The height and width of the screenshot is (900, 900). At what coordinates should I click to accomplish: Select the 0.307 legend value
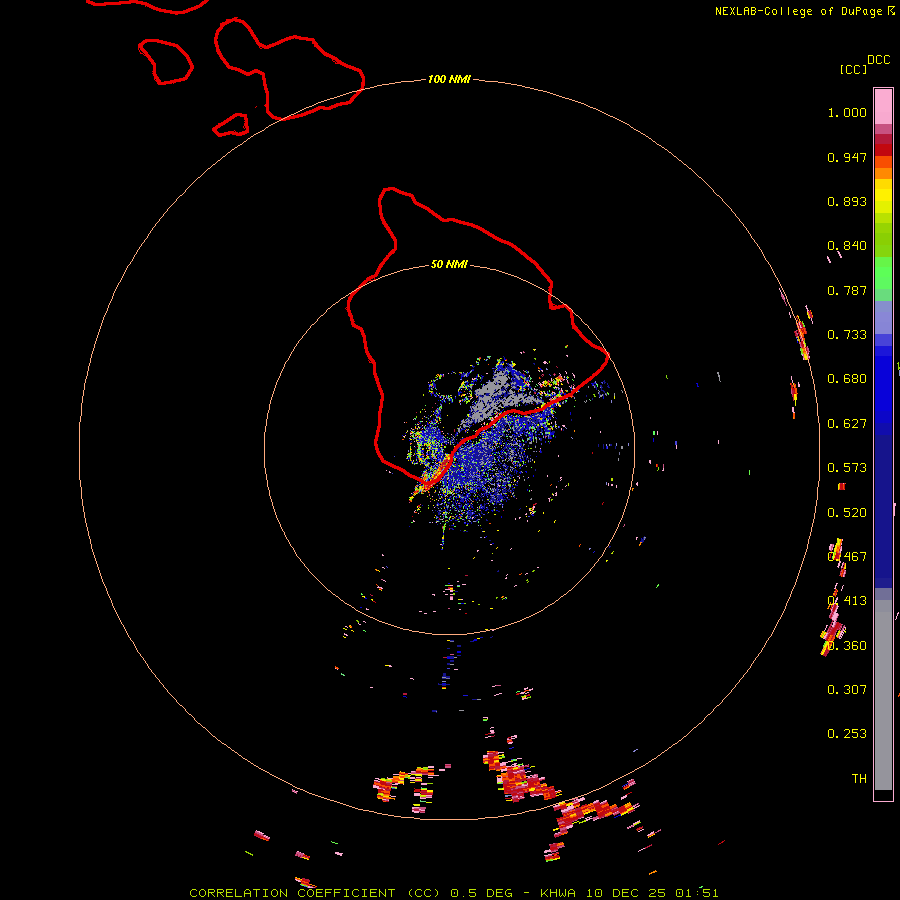(847, 690)
